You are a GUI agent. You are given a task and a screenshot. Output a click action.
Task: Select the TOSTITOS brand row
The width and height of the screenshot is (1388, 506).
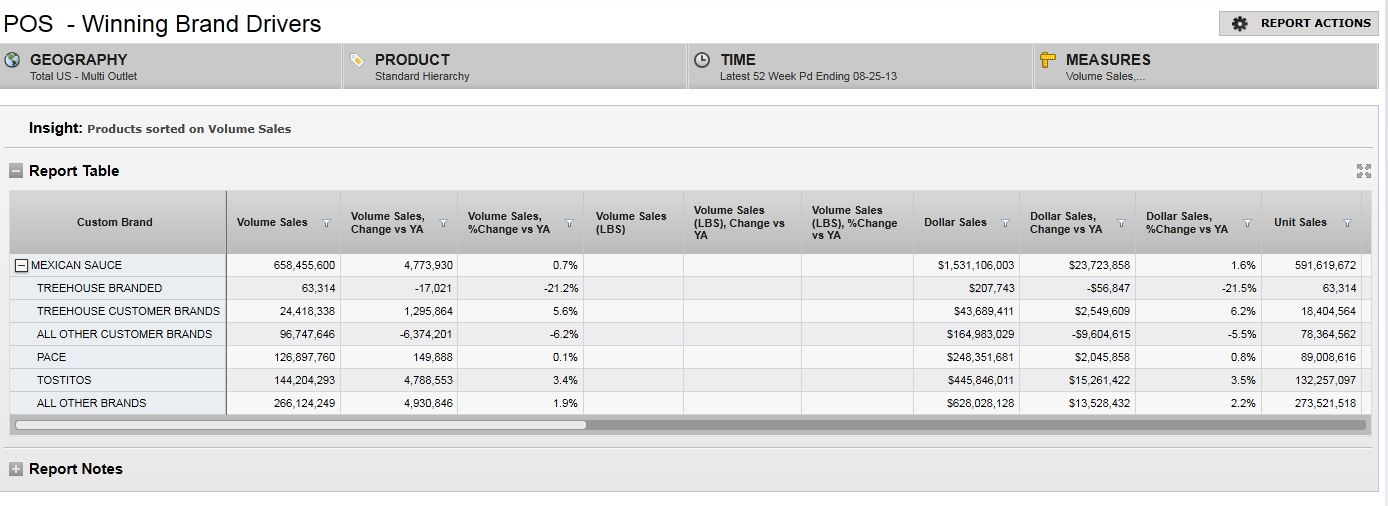tap(64, 380)
